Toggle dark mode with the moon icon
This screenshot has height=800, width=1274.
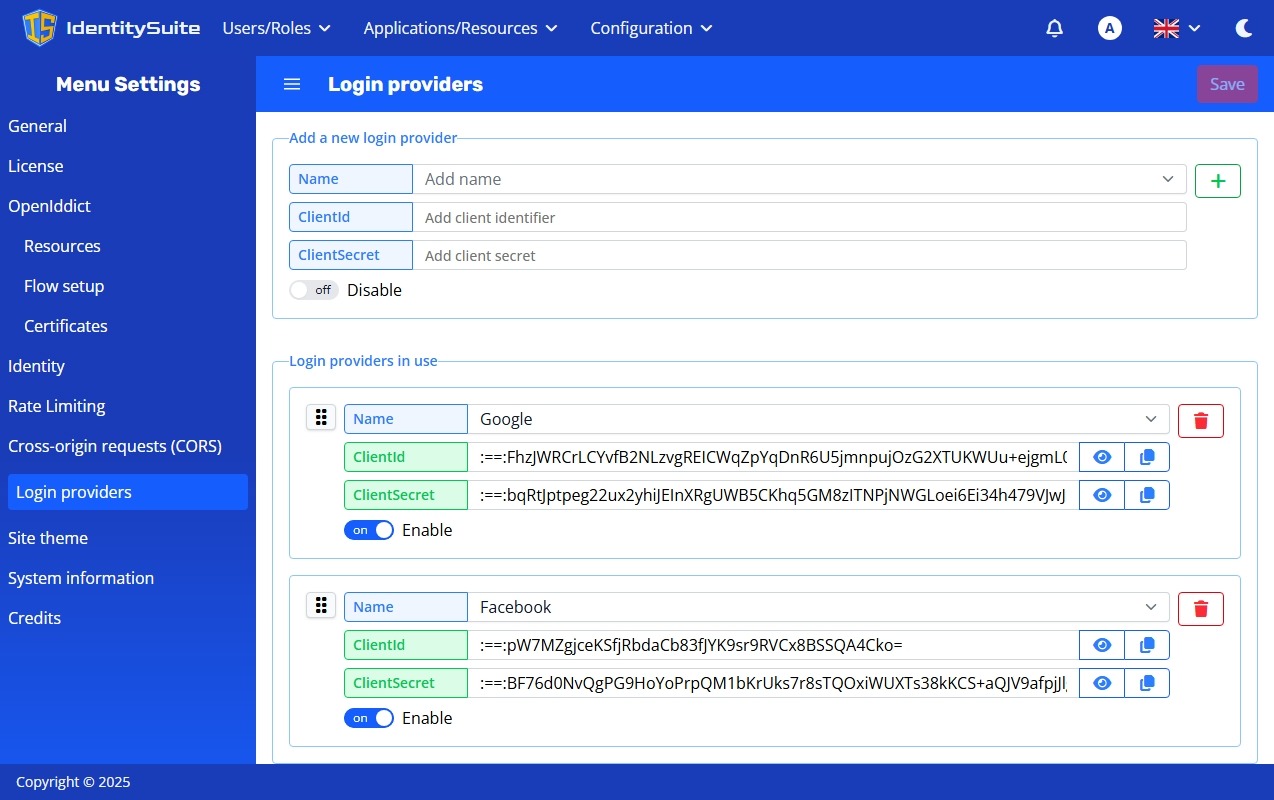pyautogui.click(x=1244, y=28)
